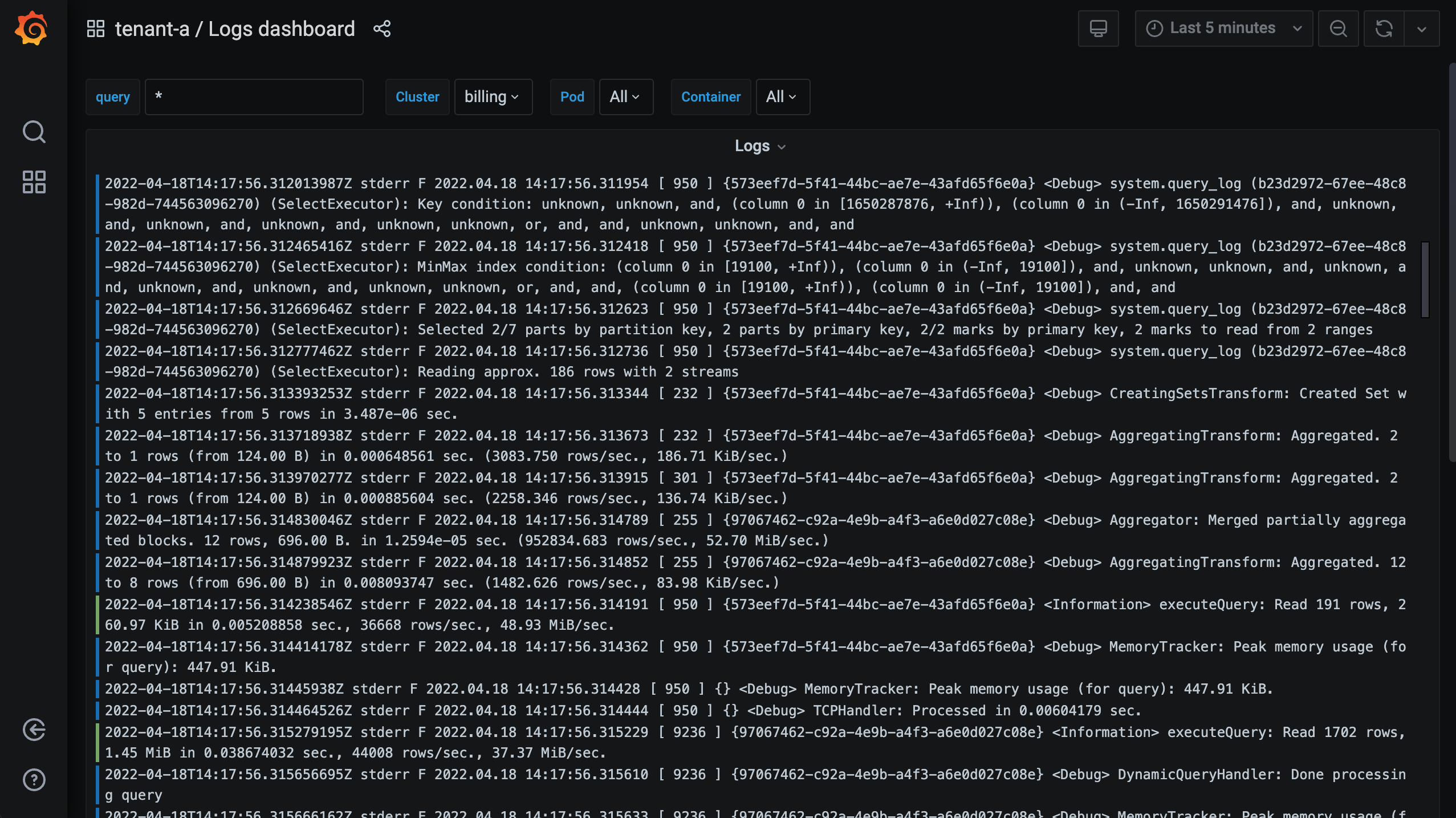Screen dimensions: 1456x818
Task: Refresh the dashboard
Action: click(x=1384, y=29)
